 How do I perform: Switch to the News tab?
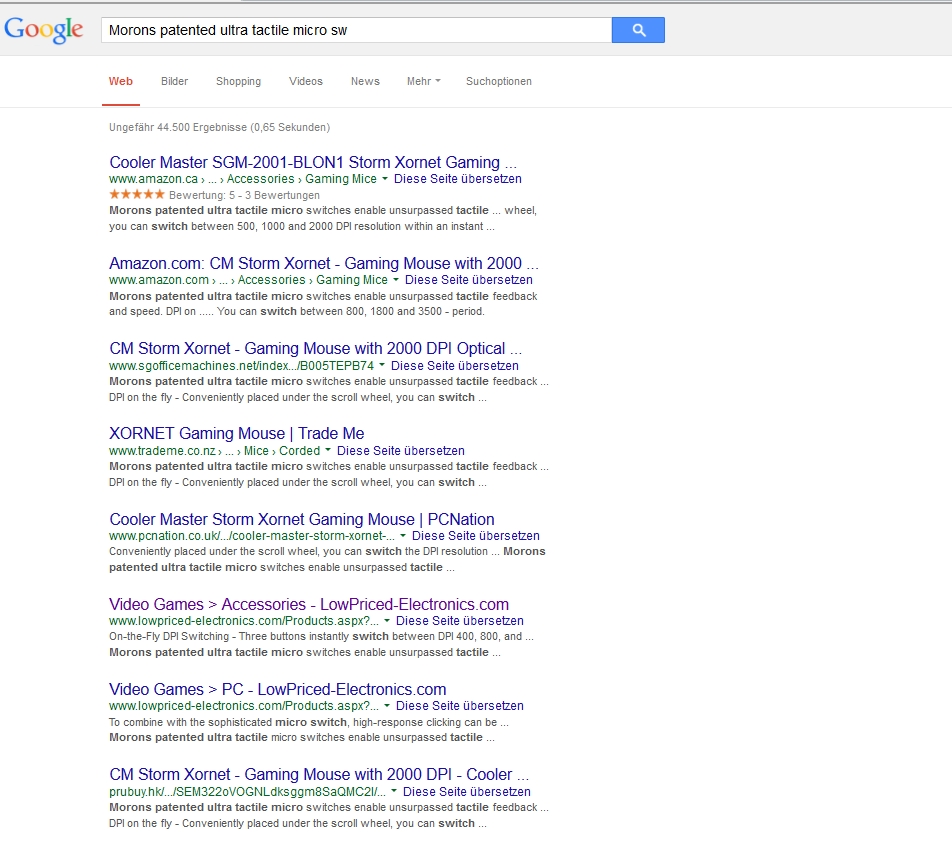[365, 81]
